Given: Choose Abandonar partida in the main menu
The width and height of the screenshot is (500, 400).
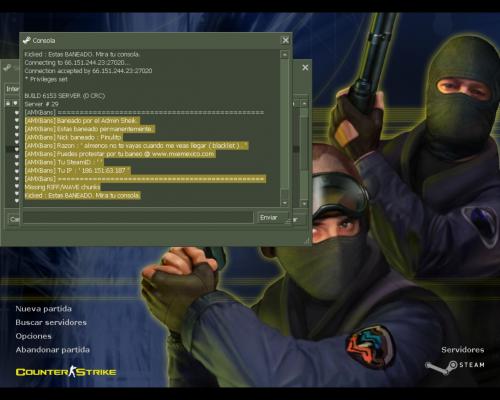Looking at the screenshot, I should click(x=53, y=350).
